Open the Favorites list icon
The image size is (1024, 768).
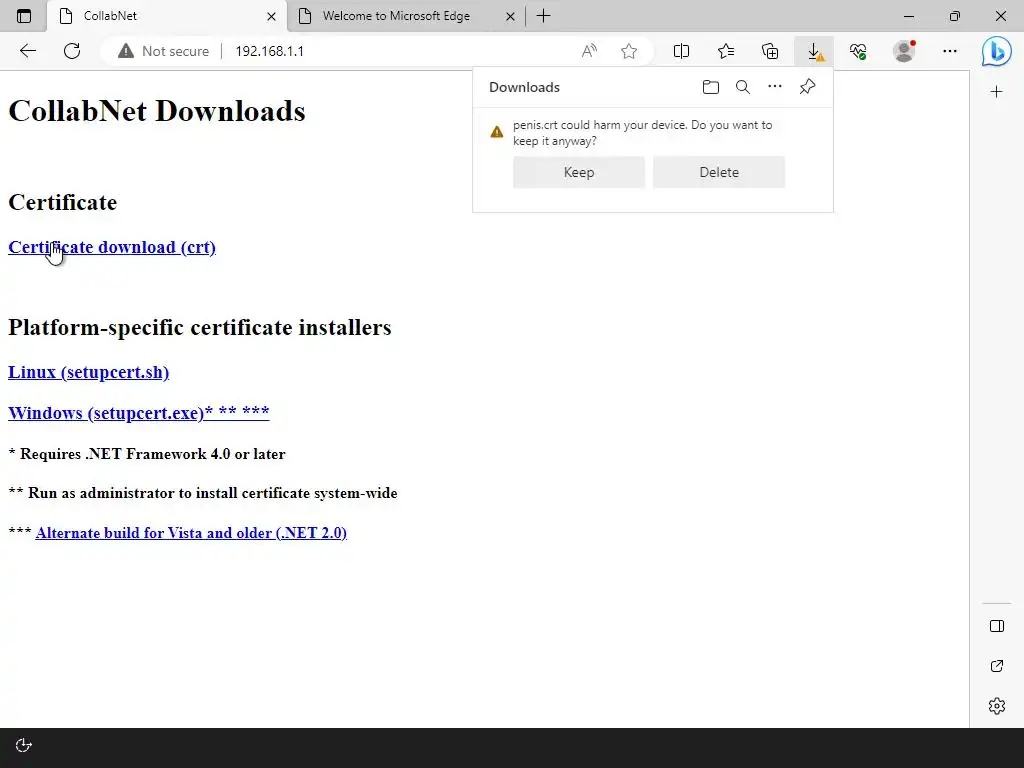click(x=726, y=51)
